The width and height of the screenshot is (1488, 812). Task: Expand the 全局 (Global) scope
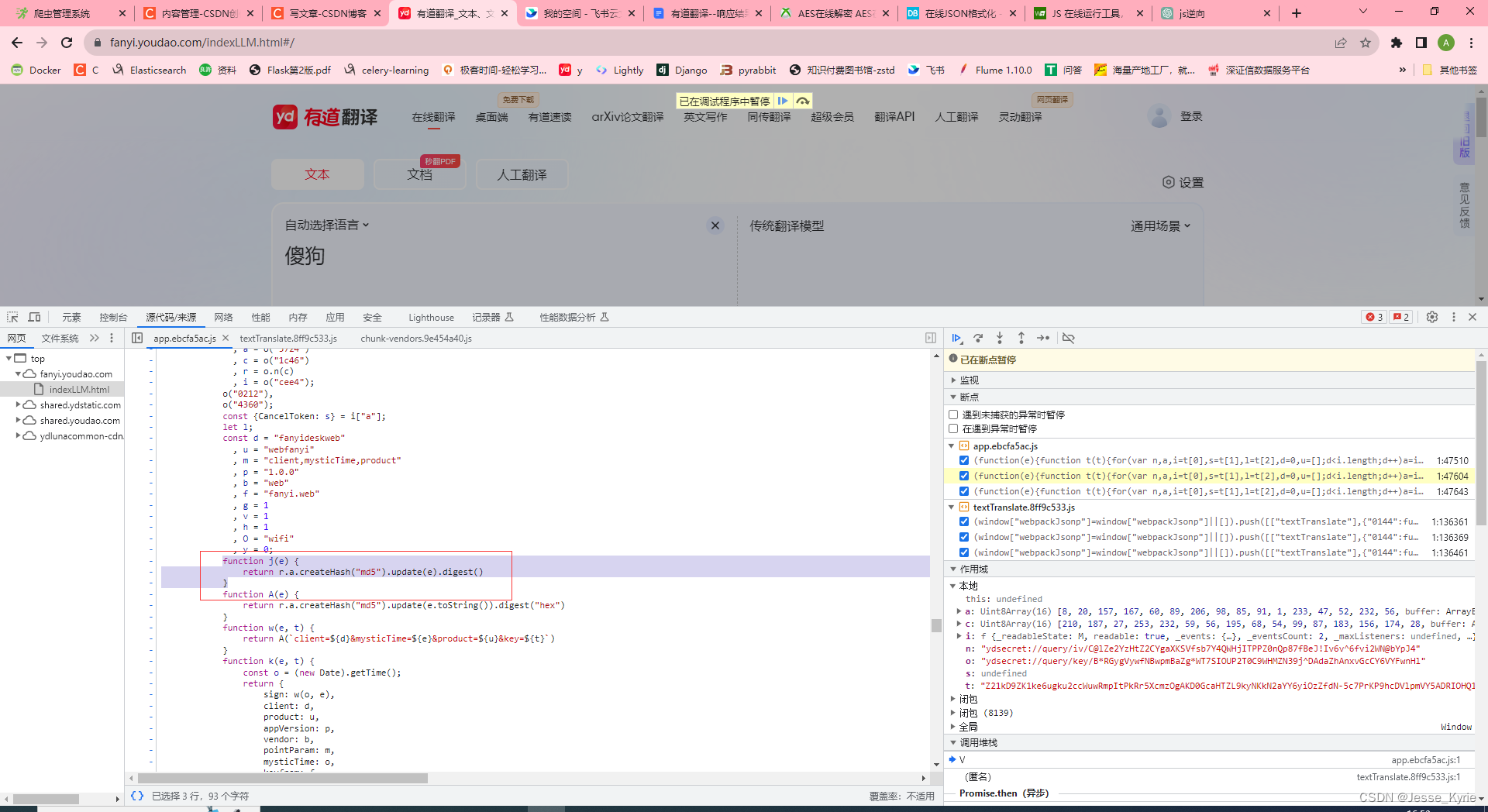953,727
